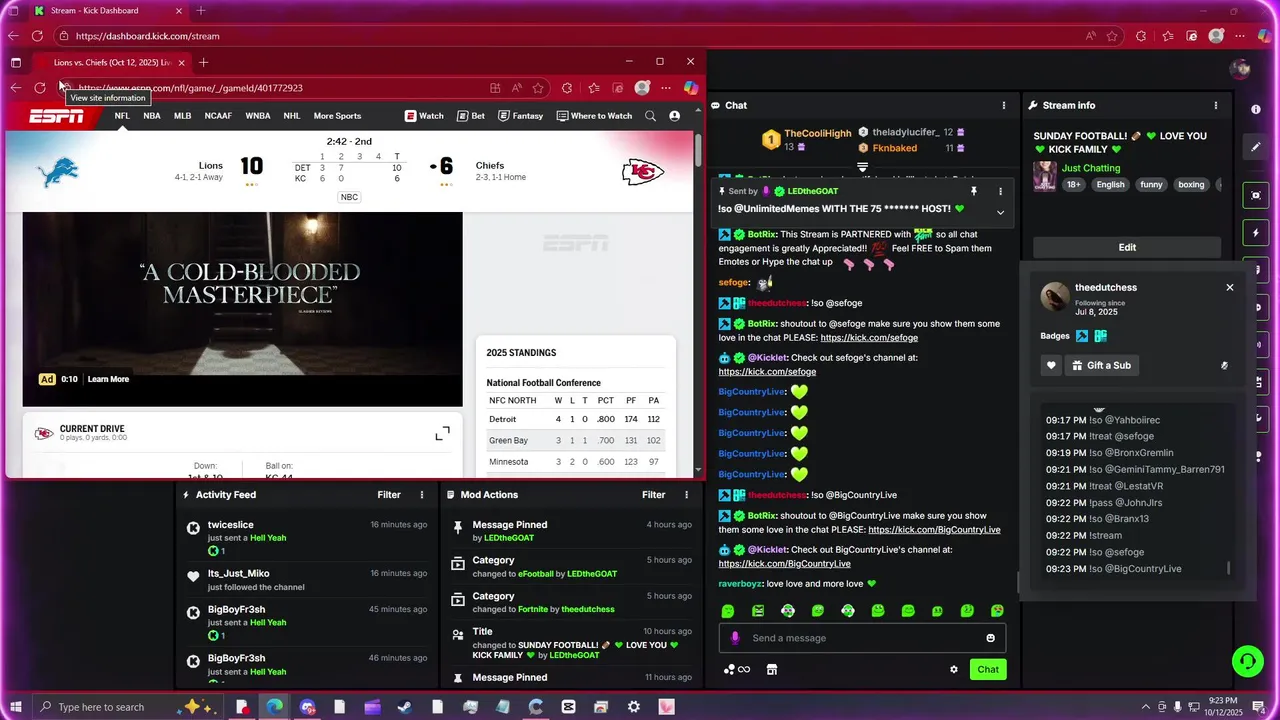
Task: Select MLB tab on ESPN nav
Action: (182, 116)
